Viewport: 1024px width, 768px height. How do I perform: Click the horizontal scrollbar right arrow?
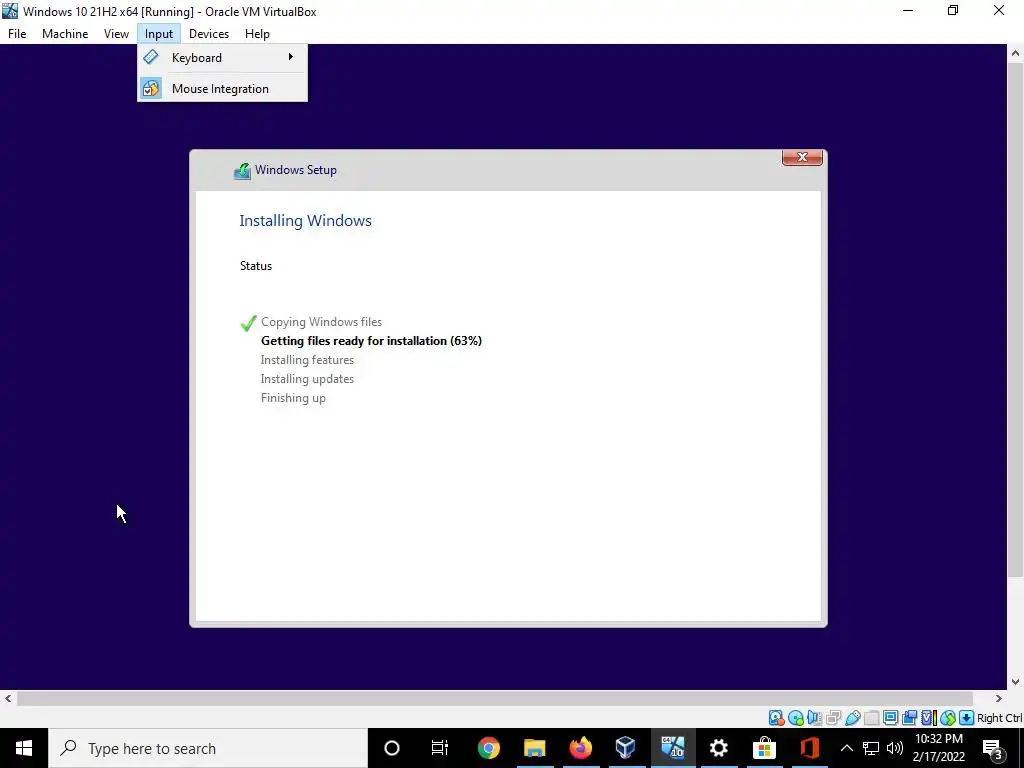coord(999,698)
